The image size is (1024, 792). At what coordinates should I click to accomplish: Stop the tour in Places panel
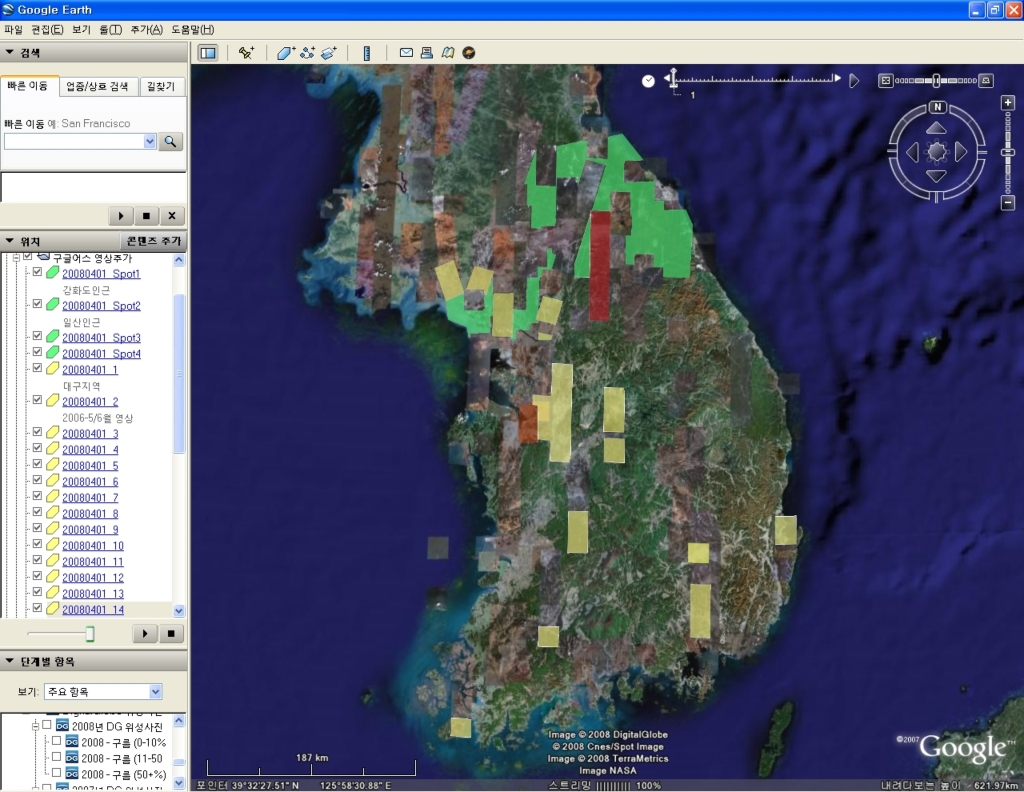tap(171, 633)
